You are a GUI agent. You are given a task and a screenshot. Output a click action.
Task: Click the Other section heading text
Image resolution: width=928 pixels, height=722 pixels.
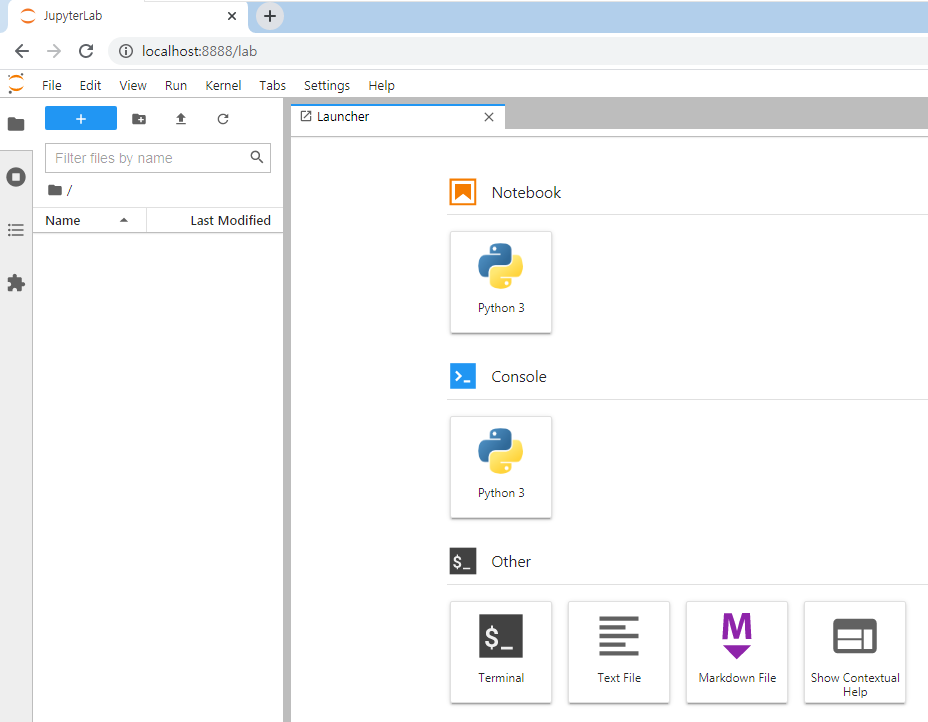pyautogui.click(x=511, y=562)
